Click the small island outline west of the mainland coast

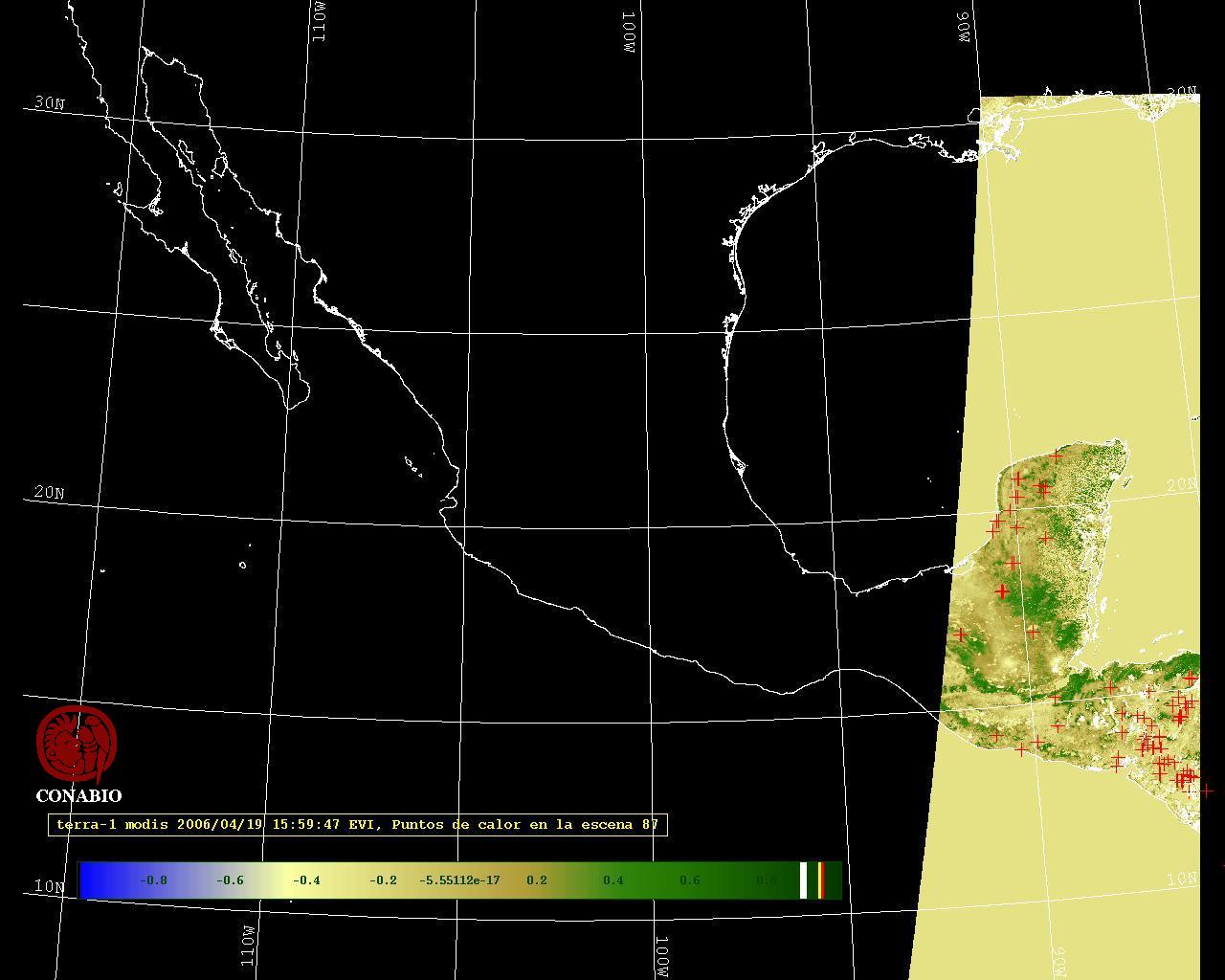click(x=242, y=565)
